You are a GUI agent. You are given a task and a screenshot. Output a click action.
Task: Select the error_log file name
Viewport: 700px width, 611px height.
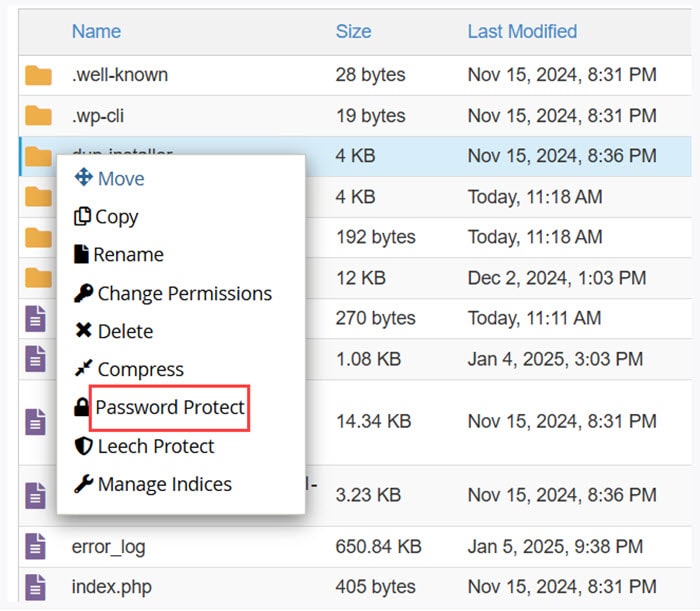pyautogui.click(x=108, y=546)
